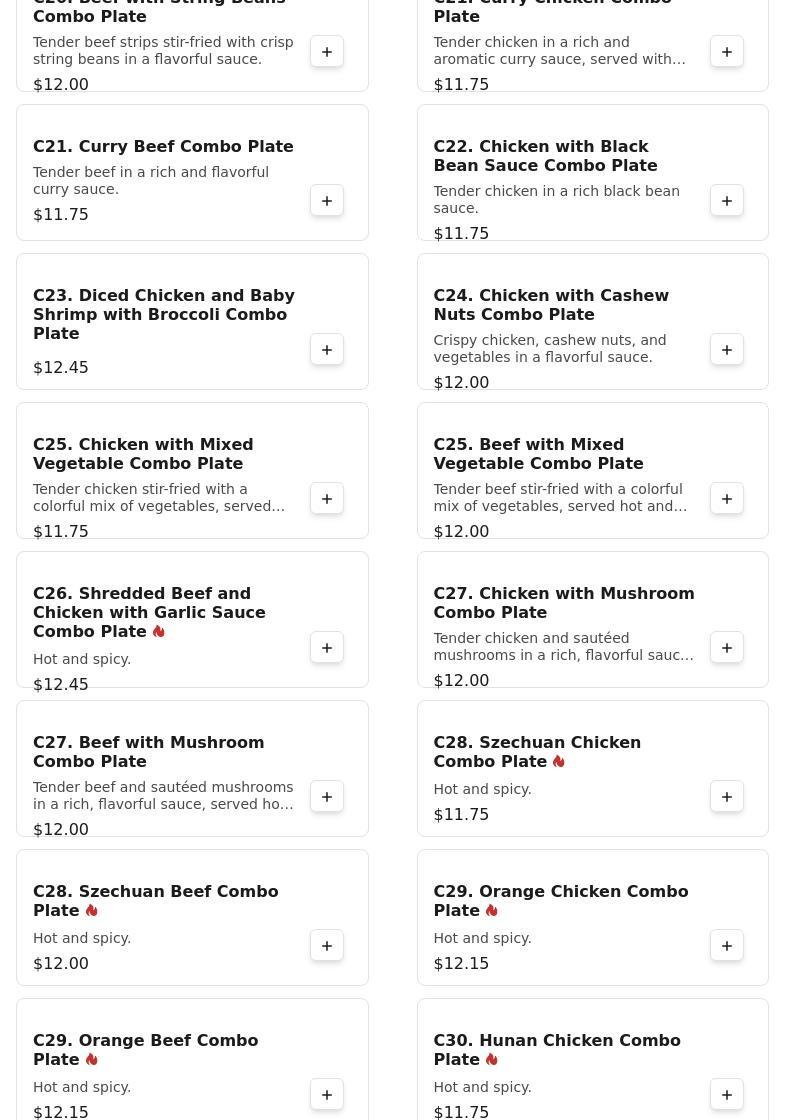Add C22 Chicken with Black Bean Sauce
Viewport: 785px width, 1120px height.
727,201
